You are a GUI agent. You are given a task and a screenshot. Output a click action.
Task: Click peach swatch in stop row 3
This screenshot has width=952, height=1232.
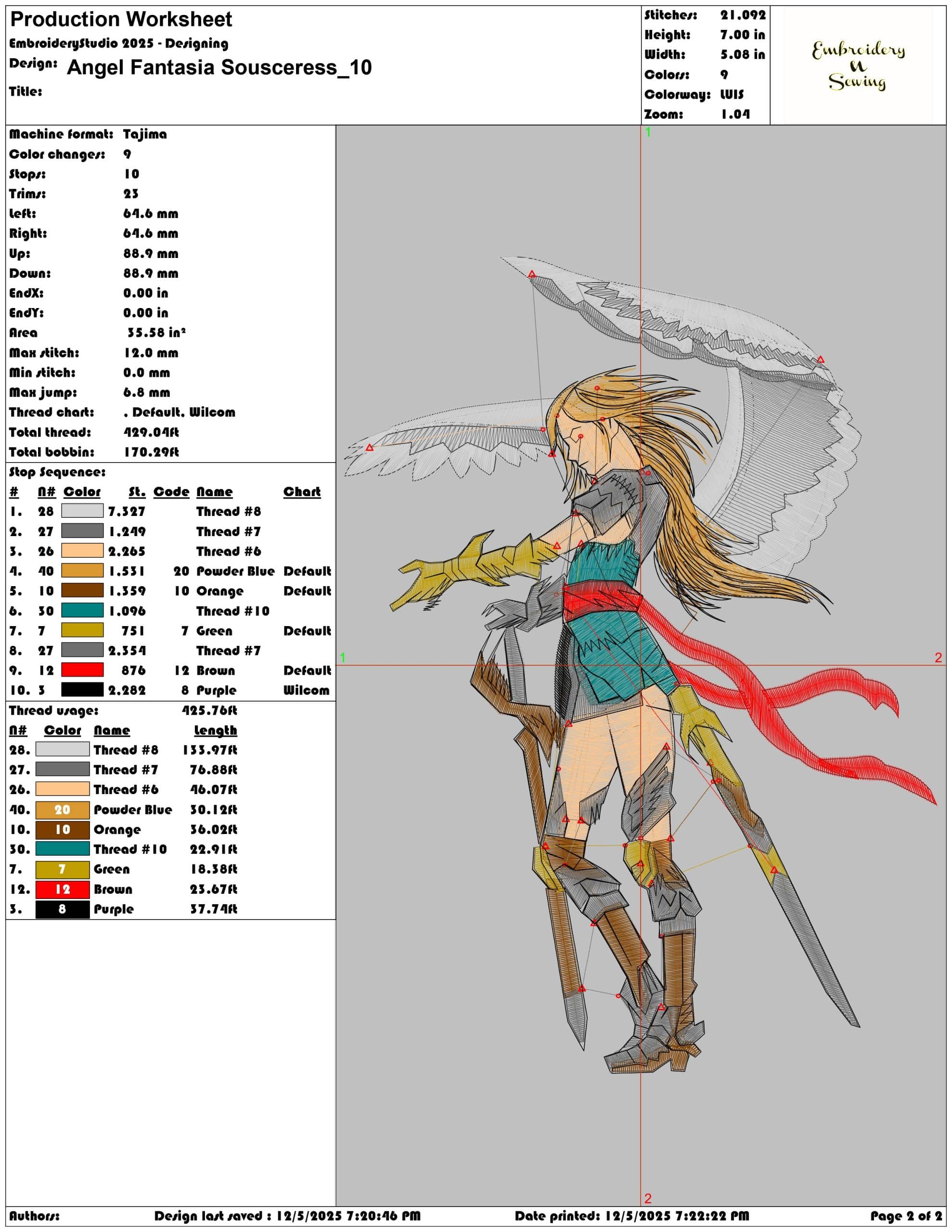(x=82, y=551)
